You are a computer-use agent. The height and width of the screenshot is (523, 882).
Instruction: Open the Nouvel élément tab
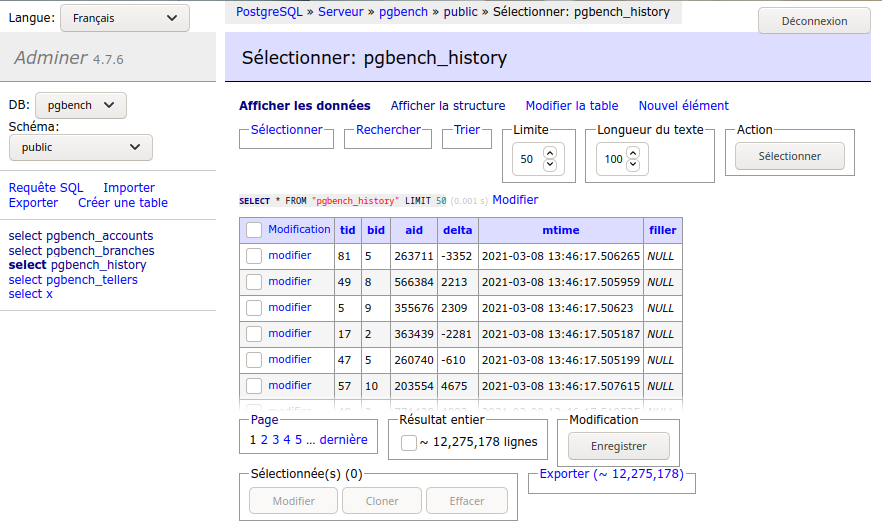(x=683, y=106)
